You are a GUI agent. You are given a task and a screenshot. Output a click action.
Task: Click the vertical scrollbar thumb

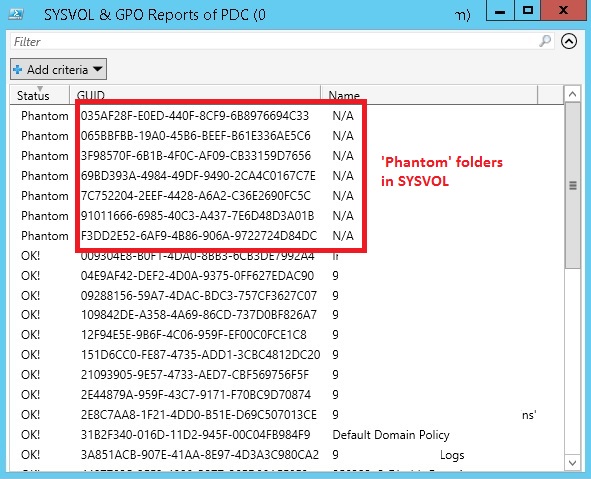click(573, 185)
